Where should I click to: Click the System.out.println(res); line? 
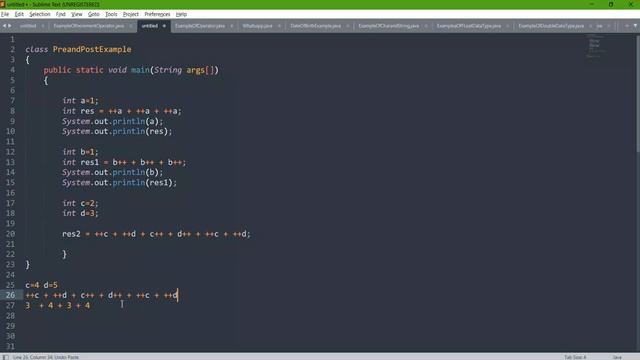click(x=117, y=131)
